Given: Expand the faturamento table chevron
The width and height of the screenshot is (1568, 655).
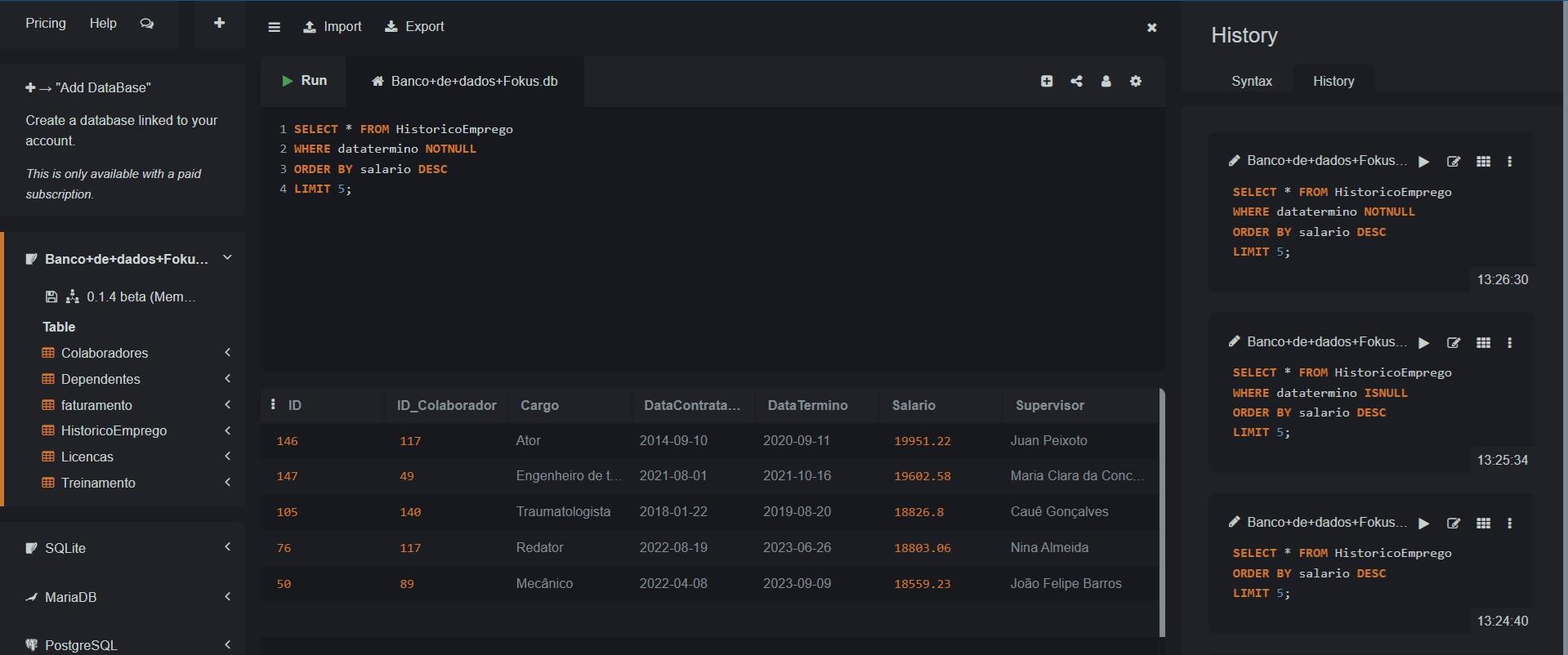Looking at the screenshot, I should coord(228,404).
